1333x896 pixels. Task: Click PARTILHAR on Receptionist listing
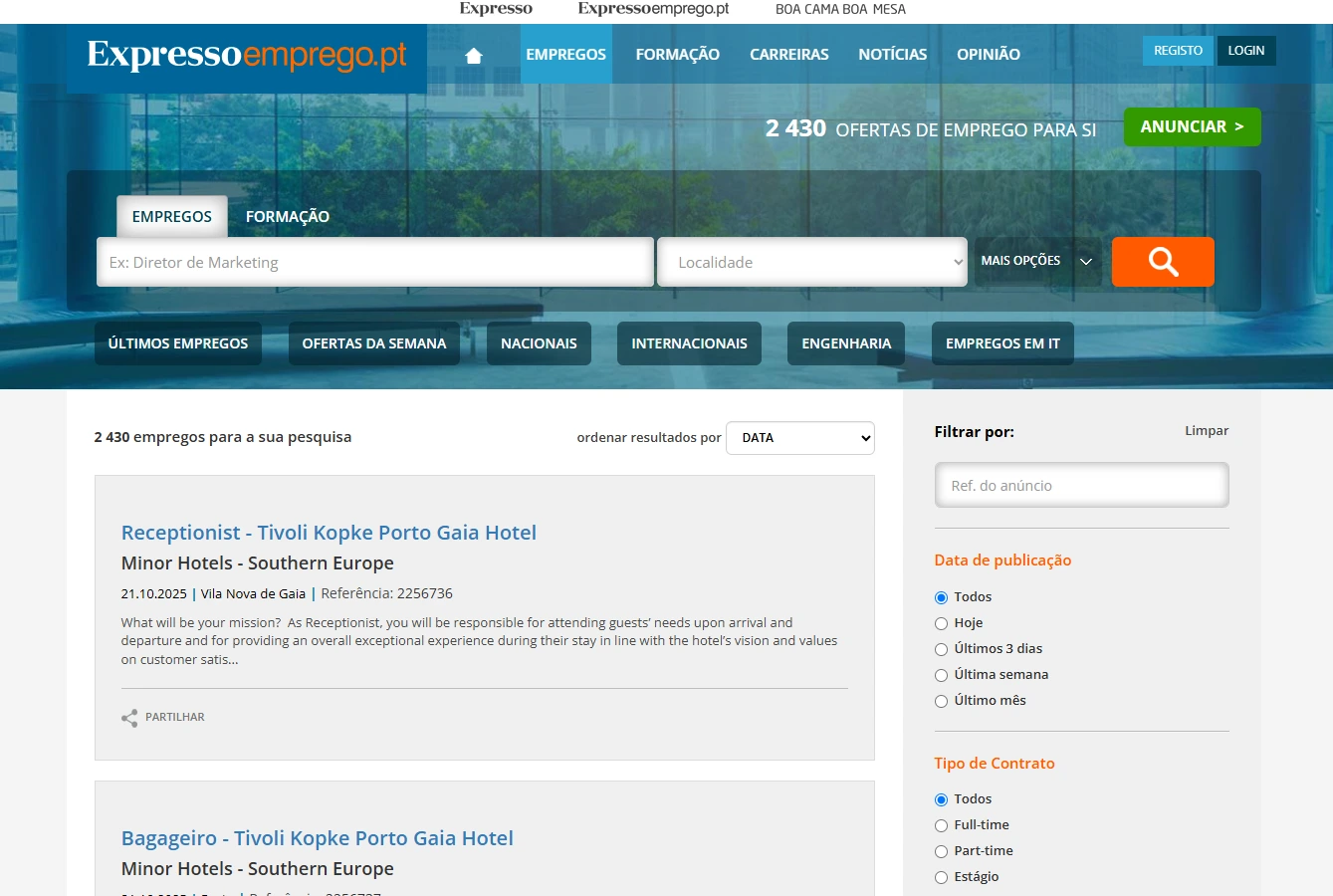point(175,717)
